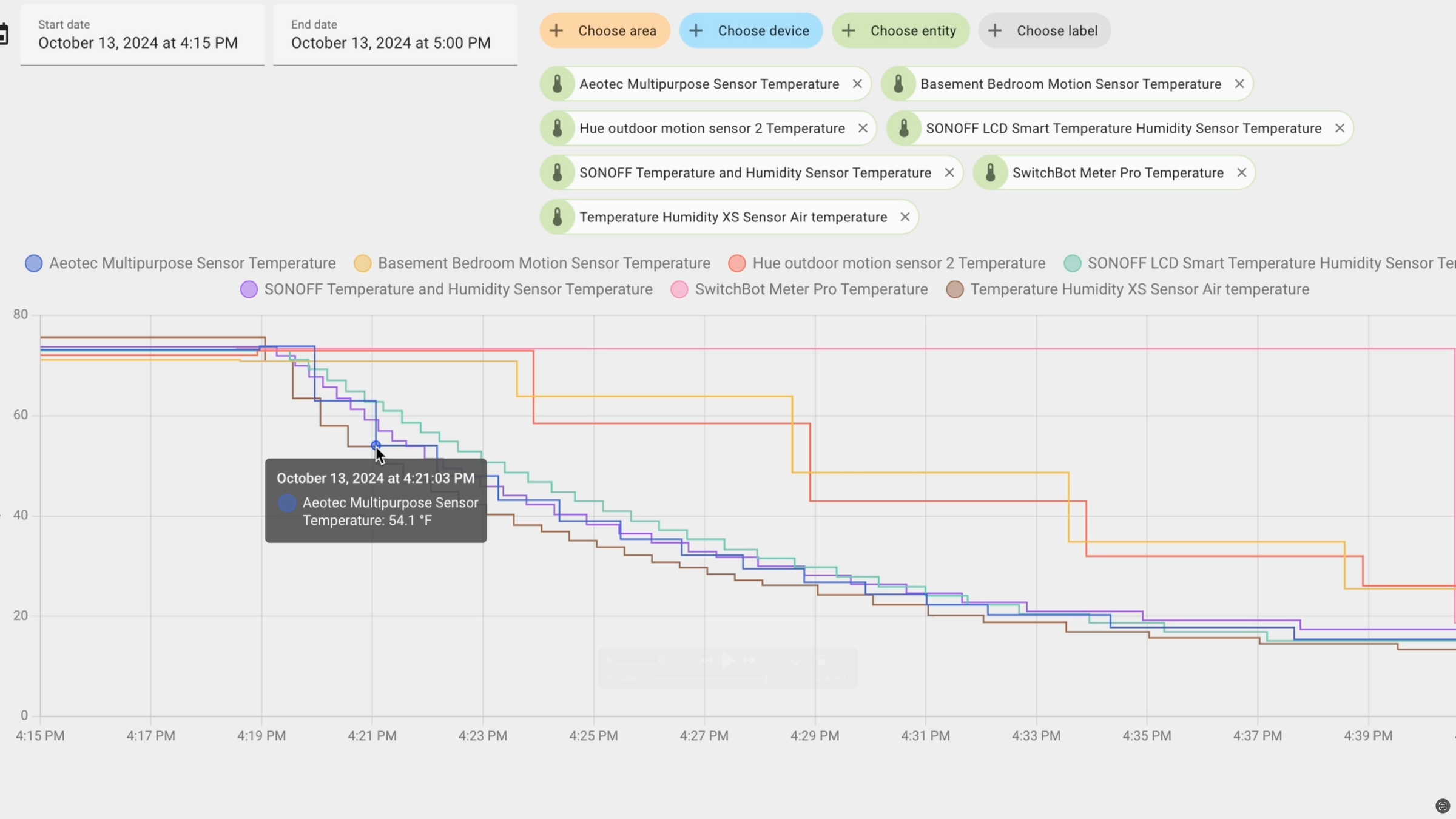Click thermometer icon on SwitchBot Meter Pro chip
The image size is (1456, 819).
click(991, 172)
